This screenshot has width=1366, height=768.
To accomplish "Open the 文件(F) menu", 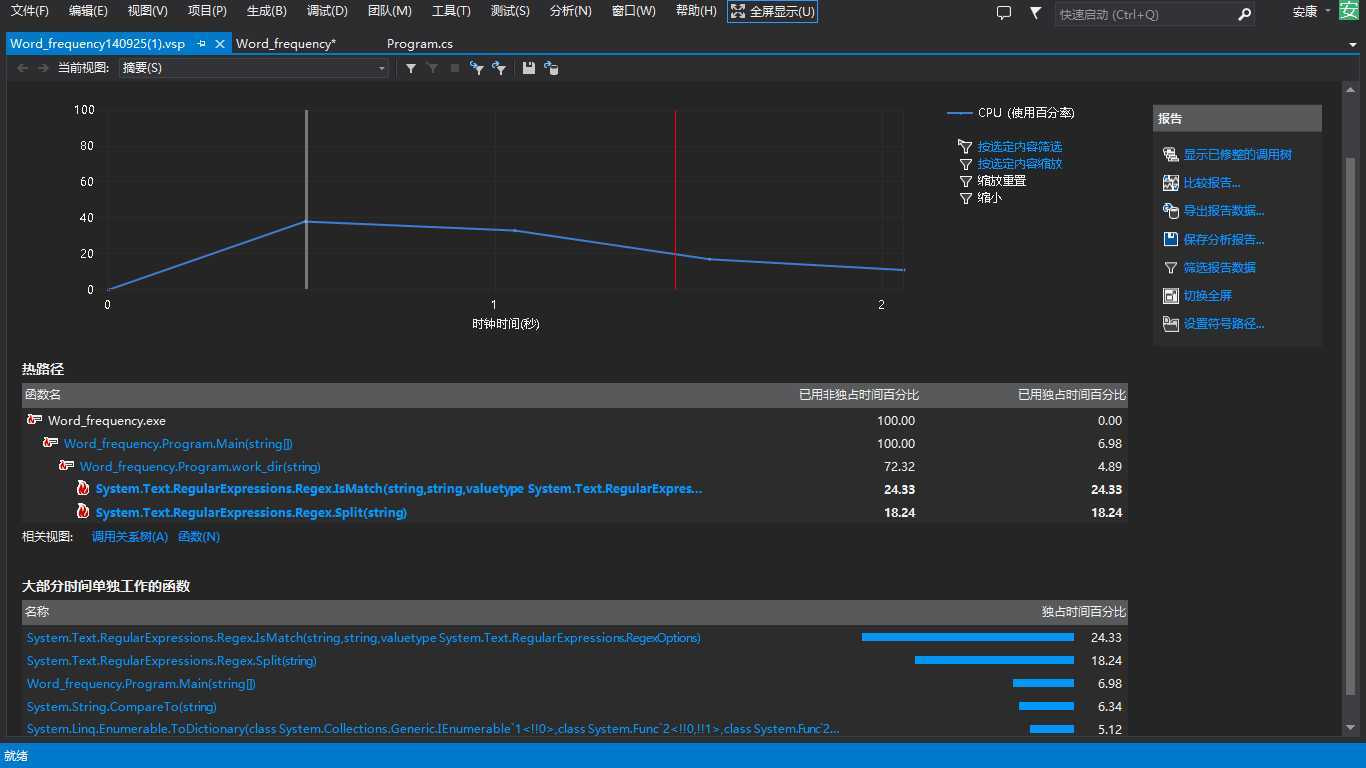I will point(30,11).
